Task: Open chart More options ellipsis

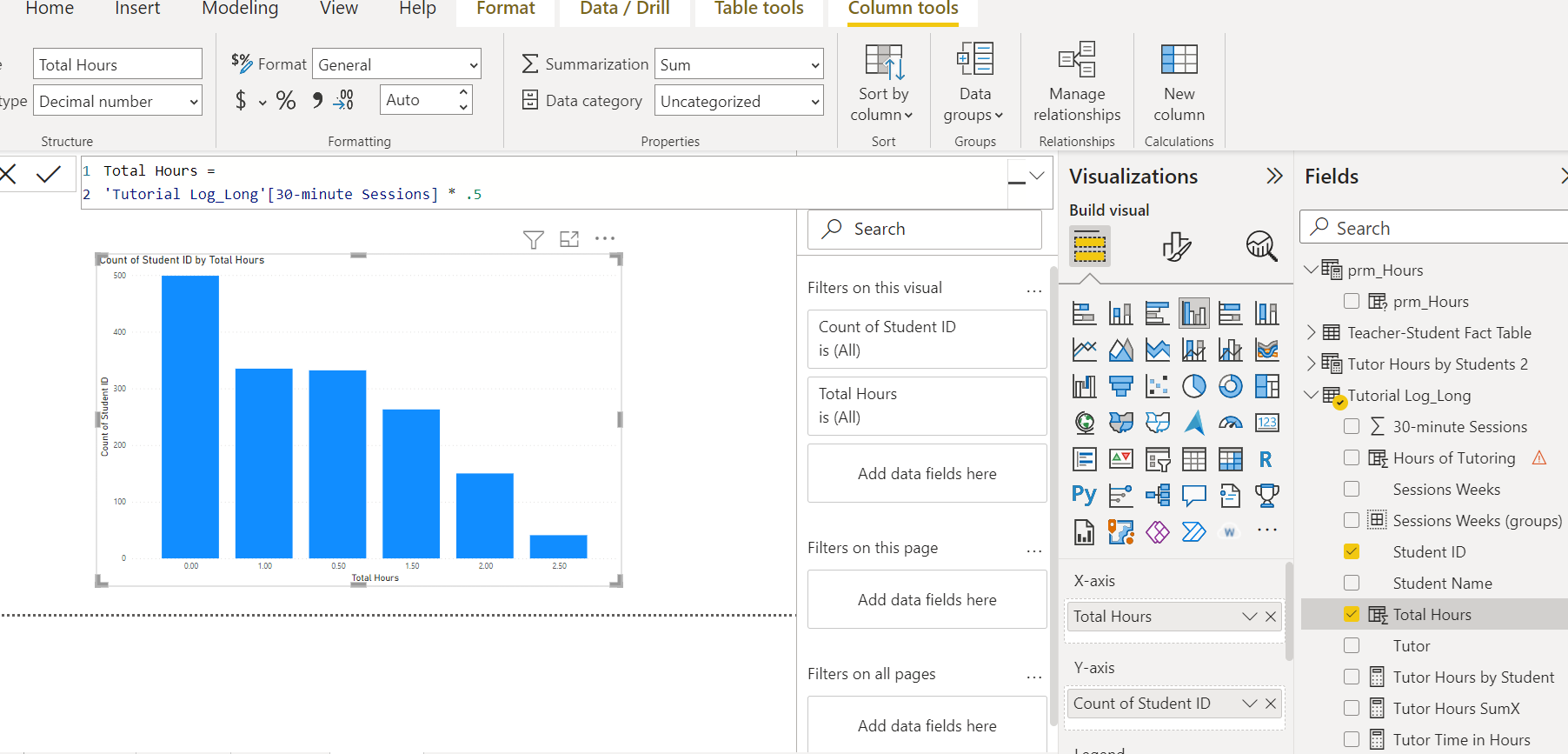Action: tap(605, 238)
